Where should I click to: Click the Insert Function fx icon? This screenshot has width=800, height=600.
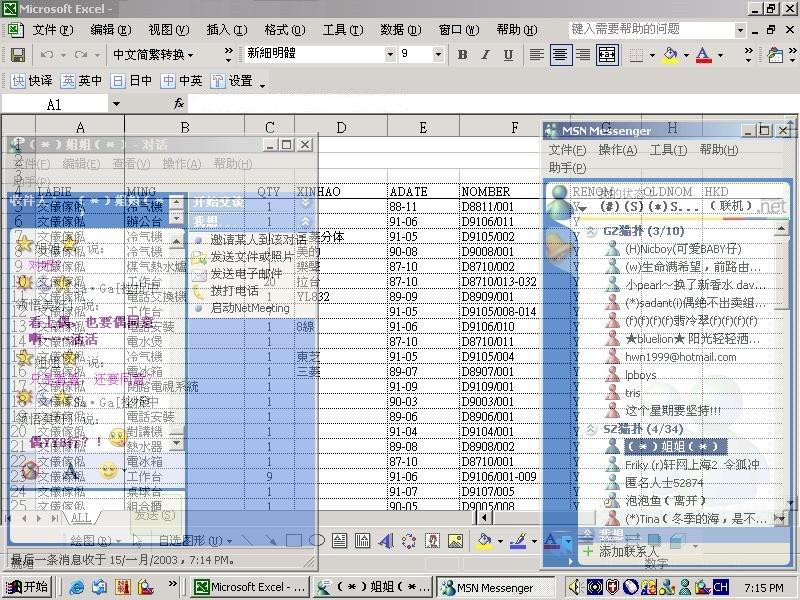tap(179, 104)
